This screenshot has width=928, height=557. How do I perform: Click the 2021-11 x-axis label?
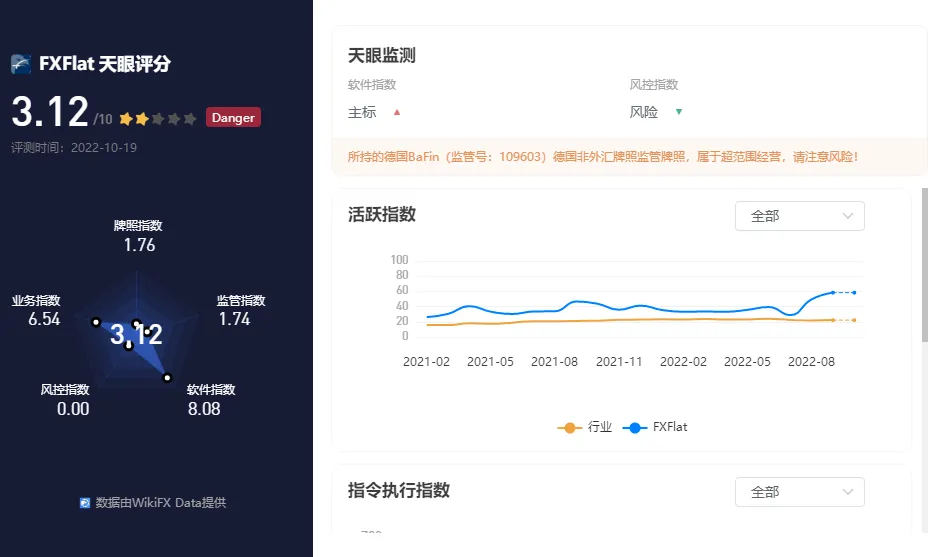pos(619,362)
